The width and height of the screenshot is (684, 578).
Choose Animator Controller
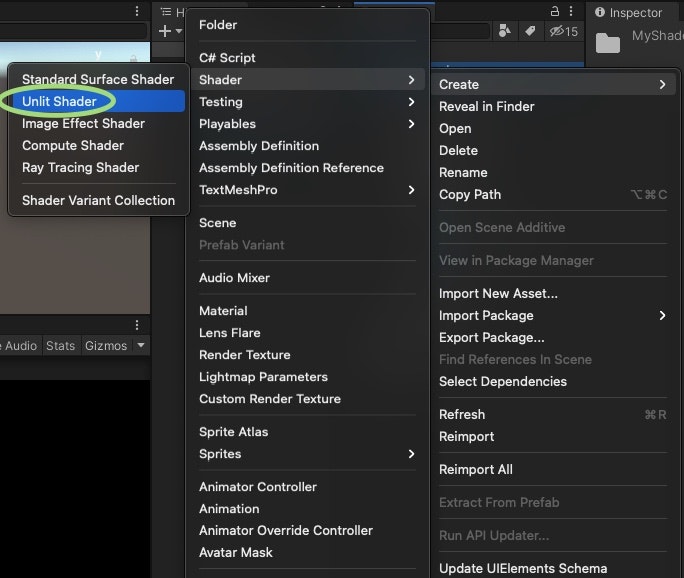click(308, 487)
